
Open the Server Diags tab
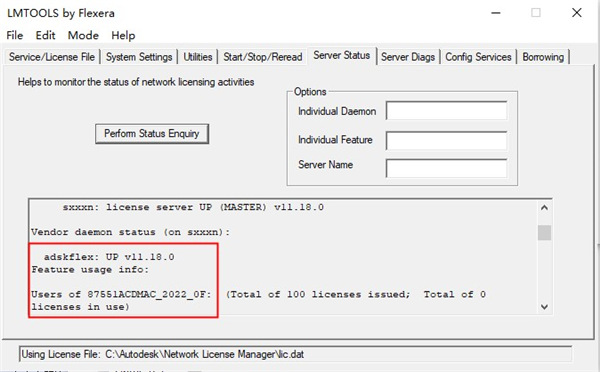(408, 57)
